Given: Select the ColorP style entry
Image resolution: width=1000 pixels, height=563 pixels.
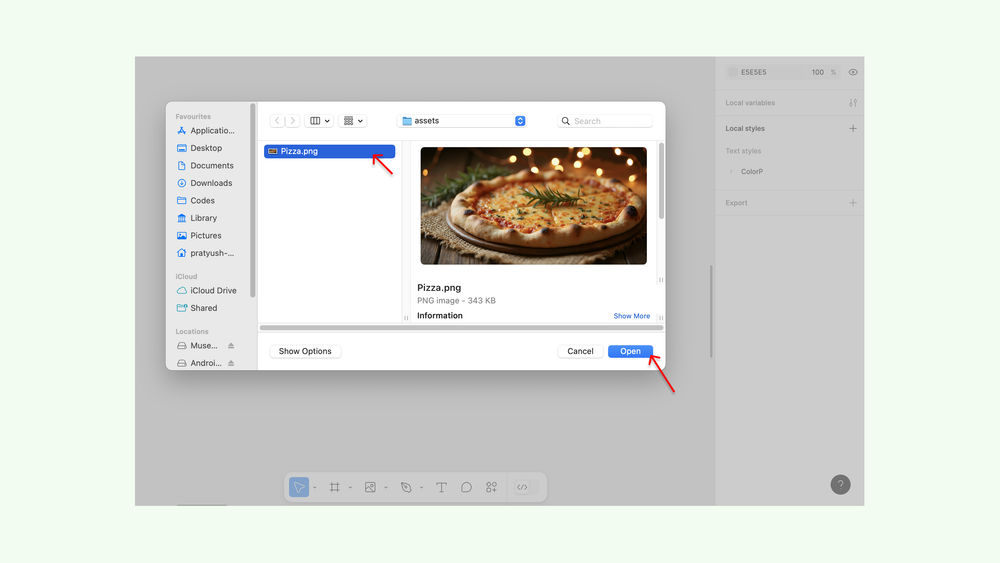Looking at the screenshot, I should click(x=752, y=172).
